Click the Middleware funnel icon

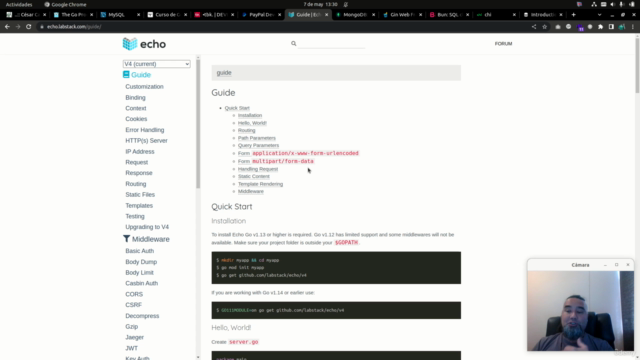[x=127, y=238]
